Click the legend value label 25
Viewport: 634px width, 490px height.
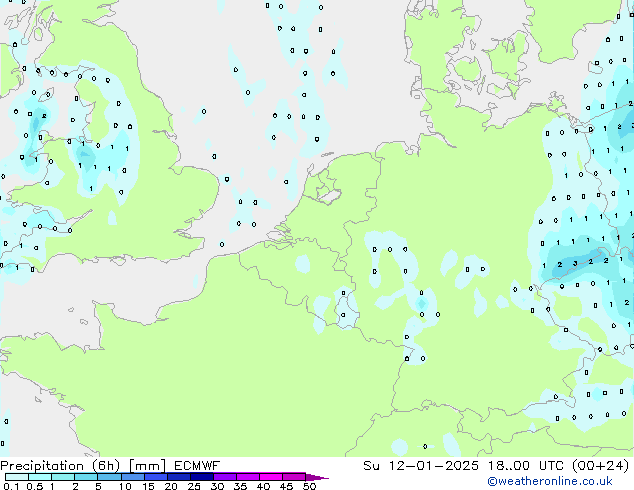point(194,486)
